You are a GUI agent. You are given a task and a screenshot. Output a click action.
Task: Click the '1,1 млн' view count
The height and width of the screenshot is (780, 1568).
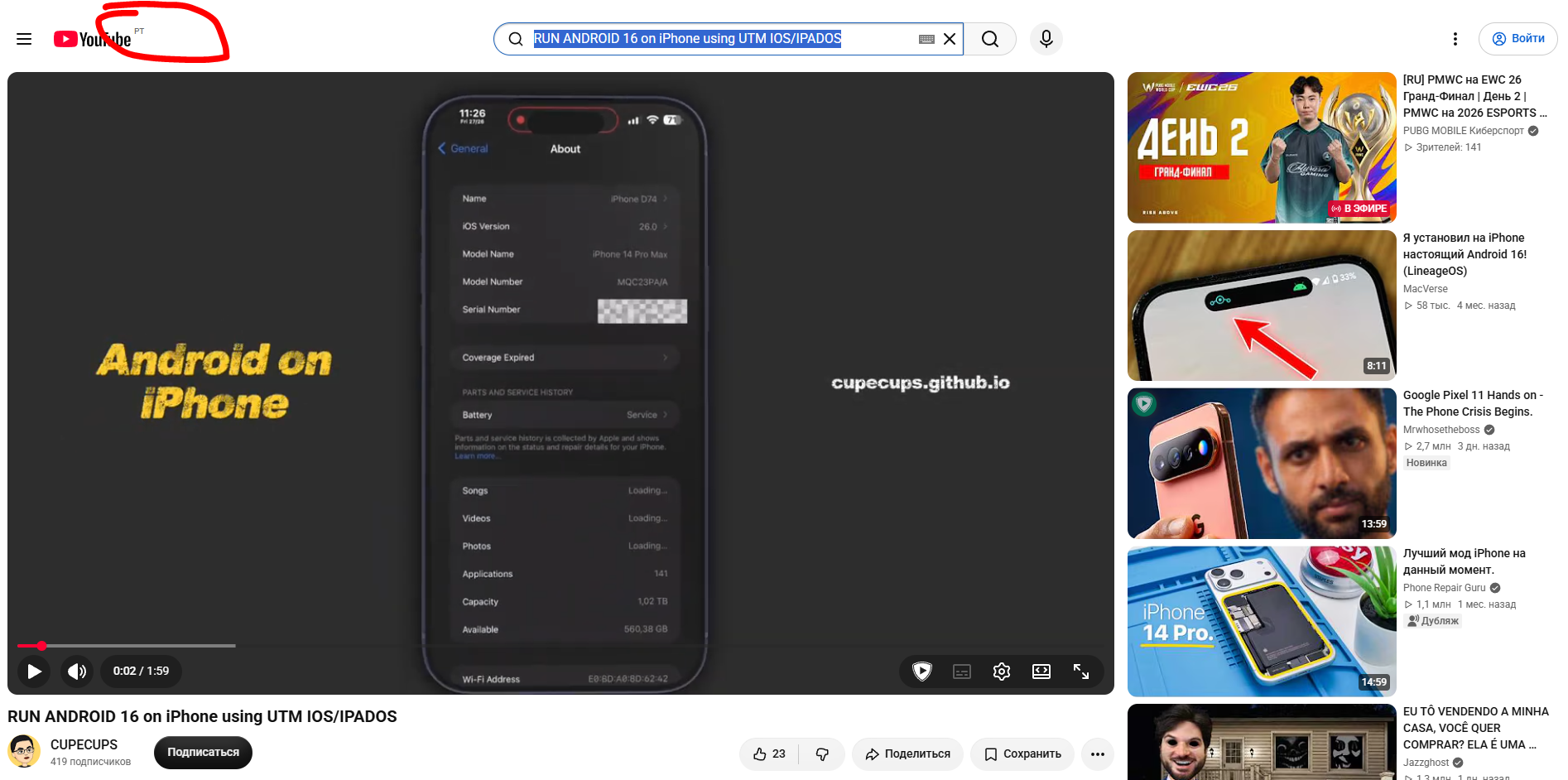click(x=1434, y=604)
